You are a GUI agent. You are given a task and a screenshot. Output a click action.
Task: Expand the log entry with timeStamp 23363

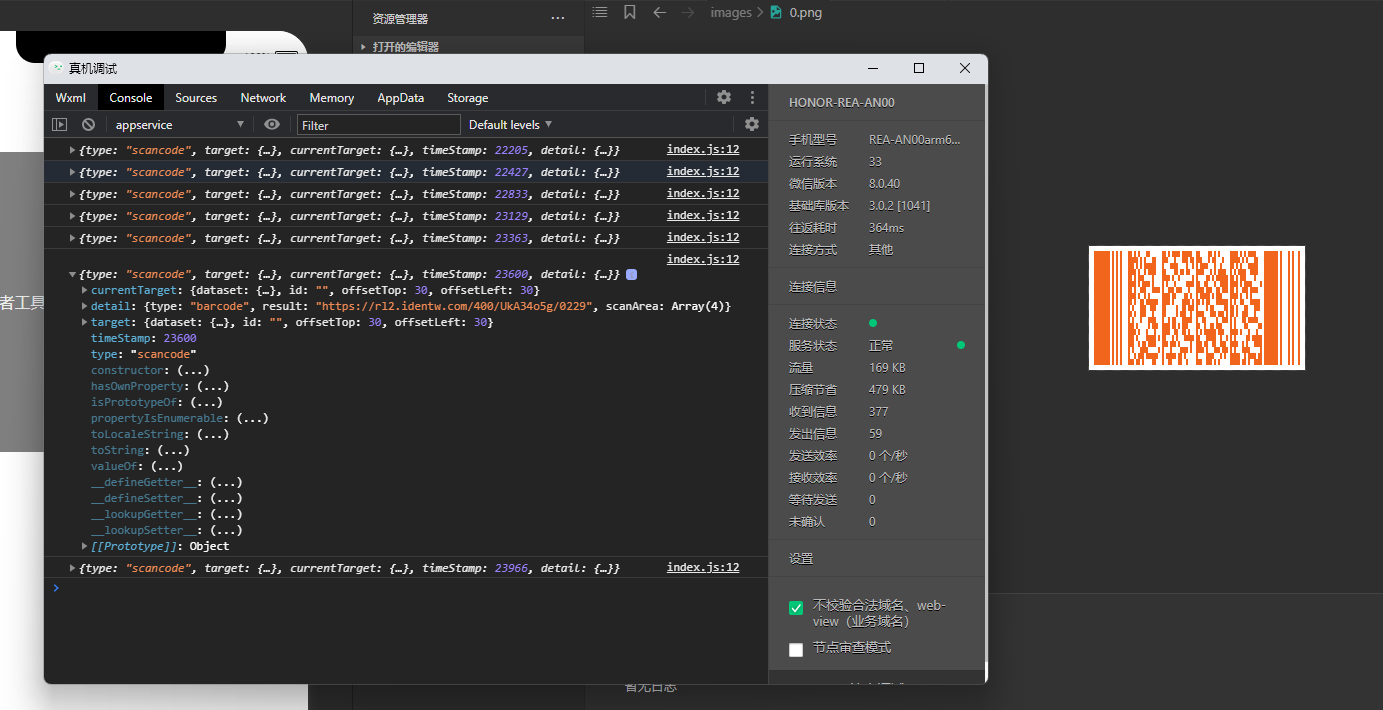(72, 238)
